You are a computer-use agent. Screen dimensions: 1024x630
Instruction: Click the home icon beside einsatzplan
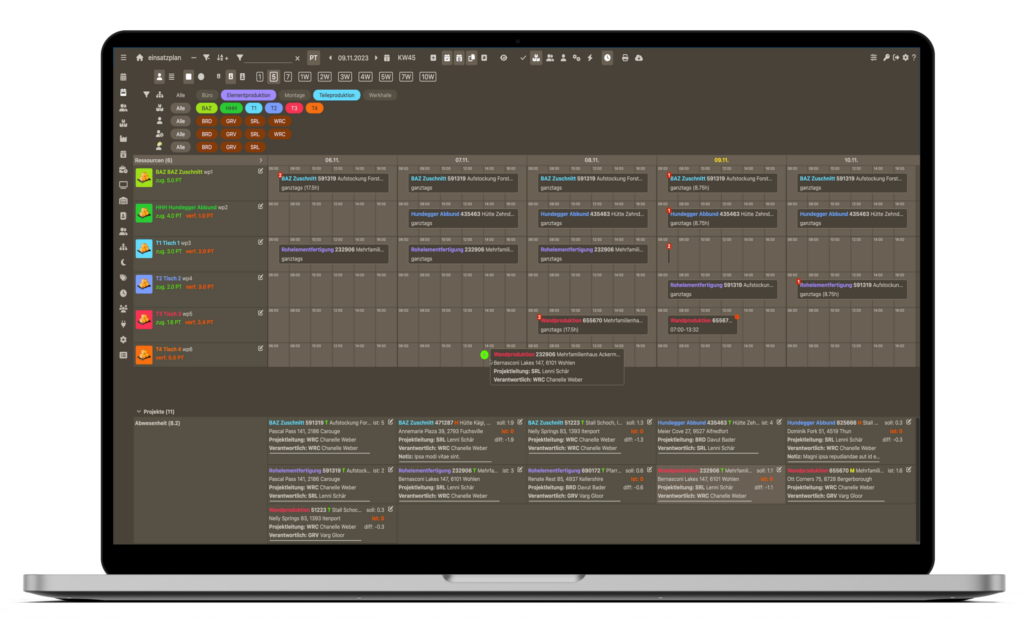coord(140,58)
